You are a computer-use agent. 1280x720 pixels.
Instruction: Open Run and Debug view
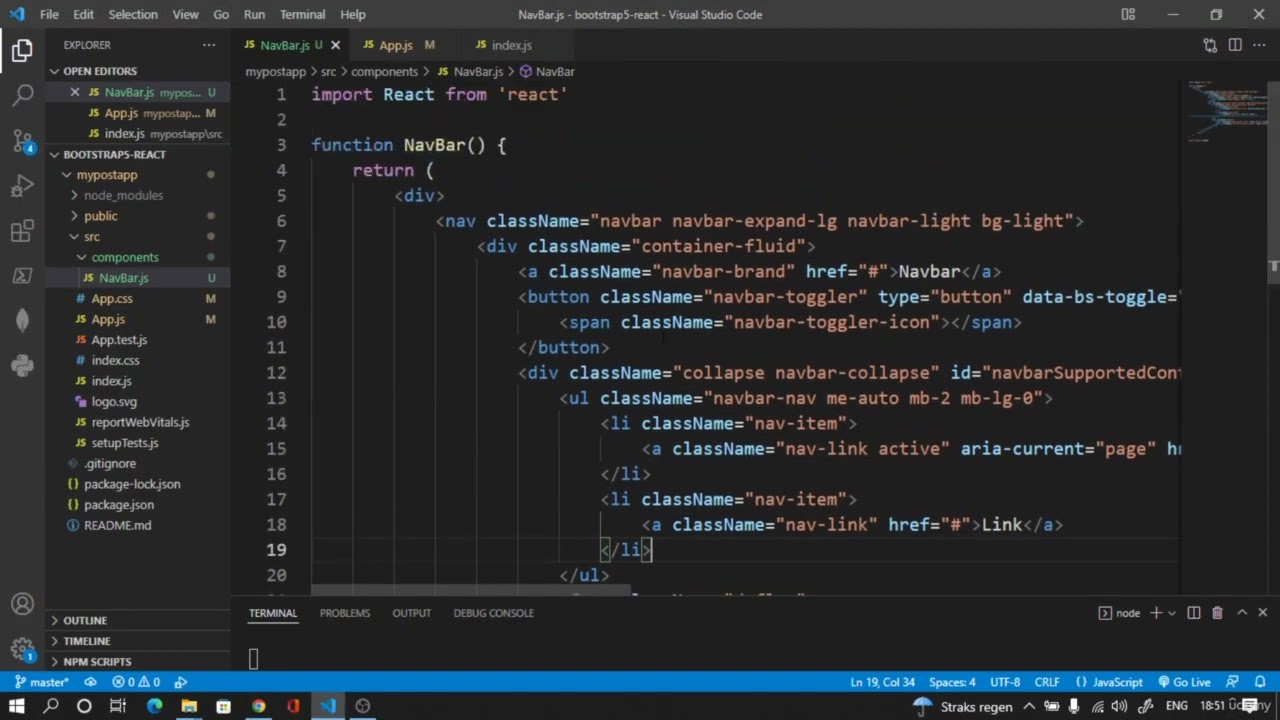[x=22, y=186]
